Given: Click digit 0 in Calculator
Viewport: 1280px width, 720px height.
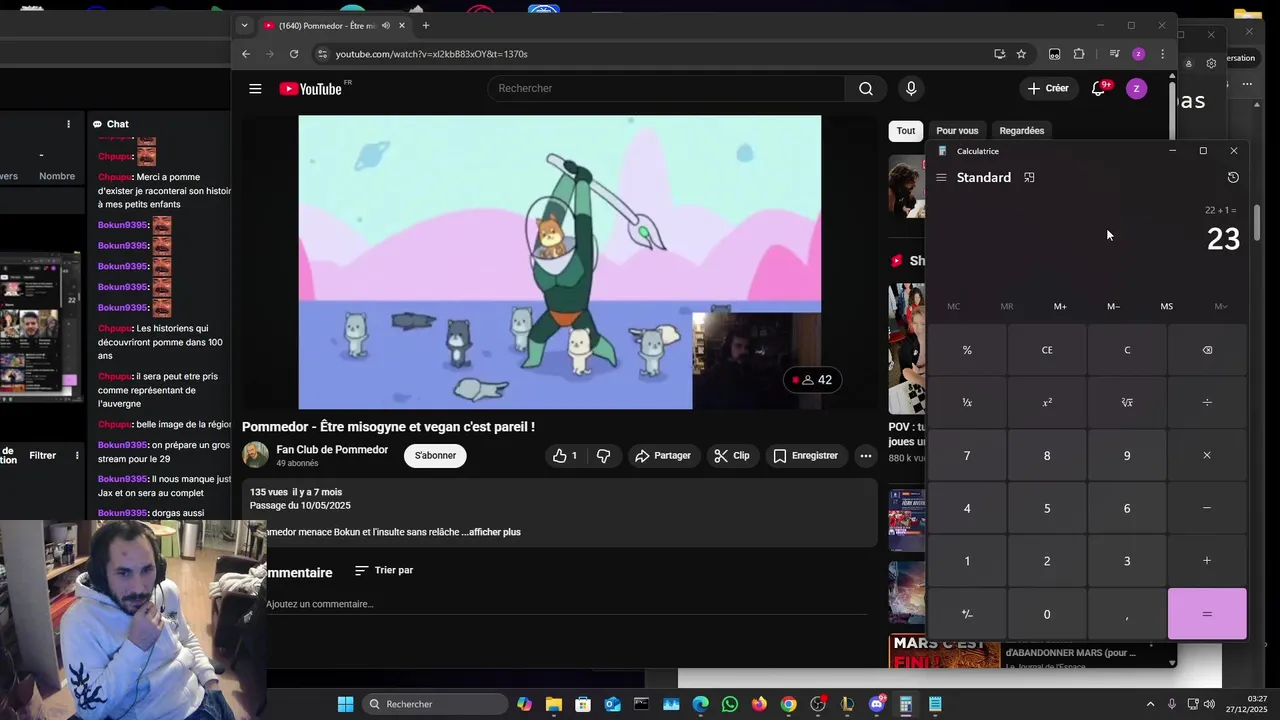Looking at the screenshot, I should coord(1047,614).
